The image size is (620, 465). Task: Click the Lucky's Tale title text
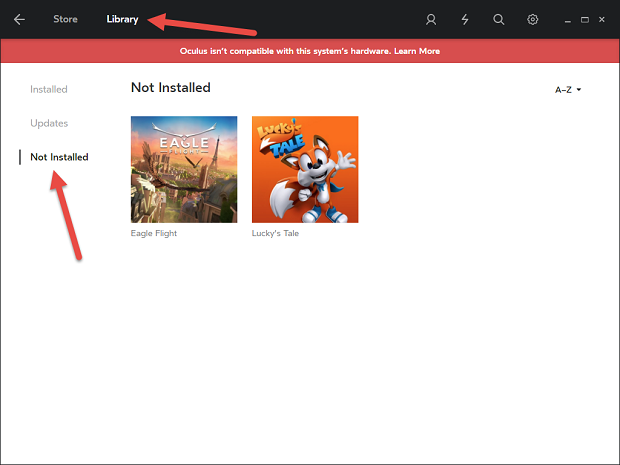point(275,233)
